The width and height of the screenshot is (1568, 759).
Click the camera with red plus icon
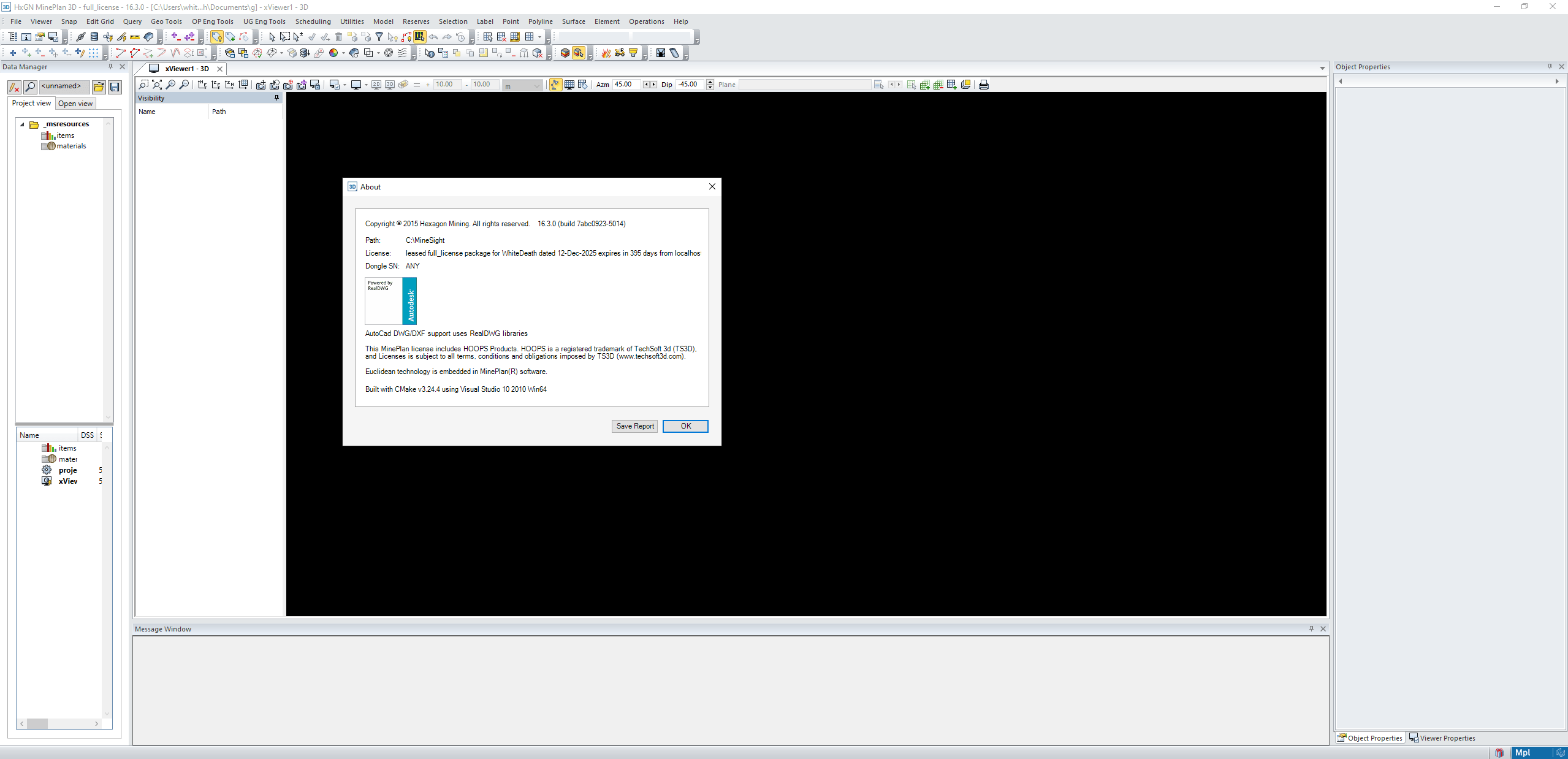tap(288, 85)
